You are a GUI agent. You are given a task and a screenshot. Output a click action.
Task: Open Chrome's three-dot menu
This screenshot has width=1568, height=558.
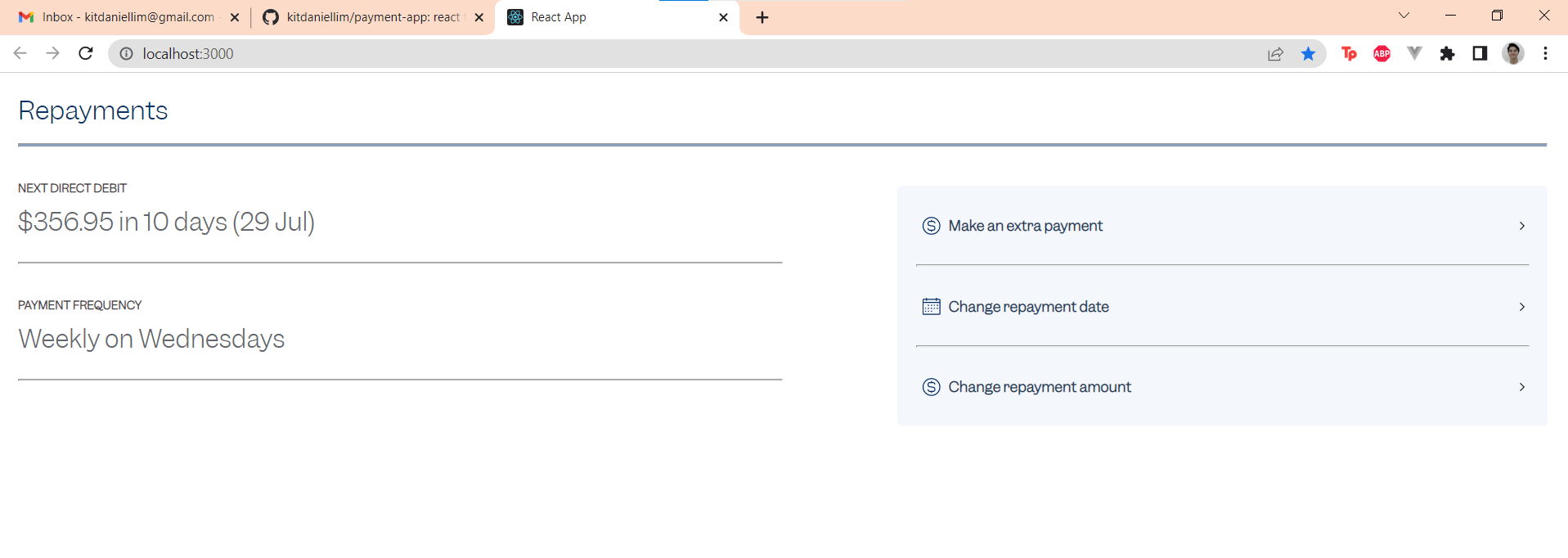point(1545,53)
